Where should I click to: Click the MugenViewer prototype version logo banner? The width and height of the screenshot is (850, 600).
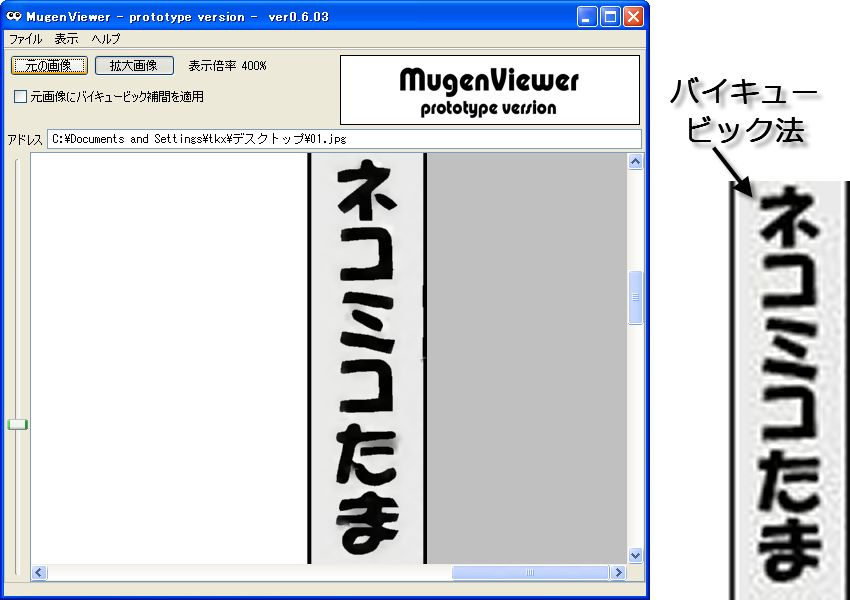pos(490,90)
